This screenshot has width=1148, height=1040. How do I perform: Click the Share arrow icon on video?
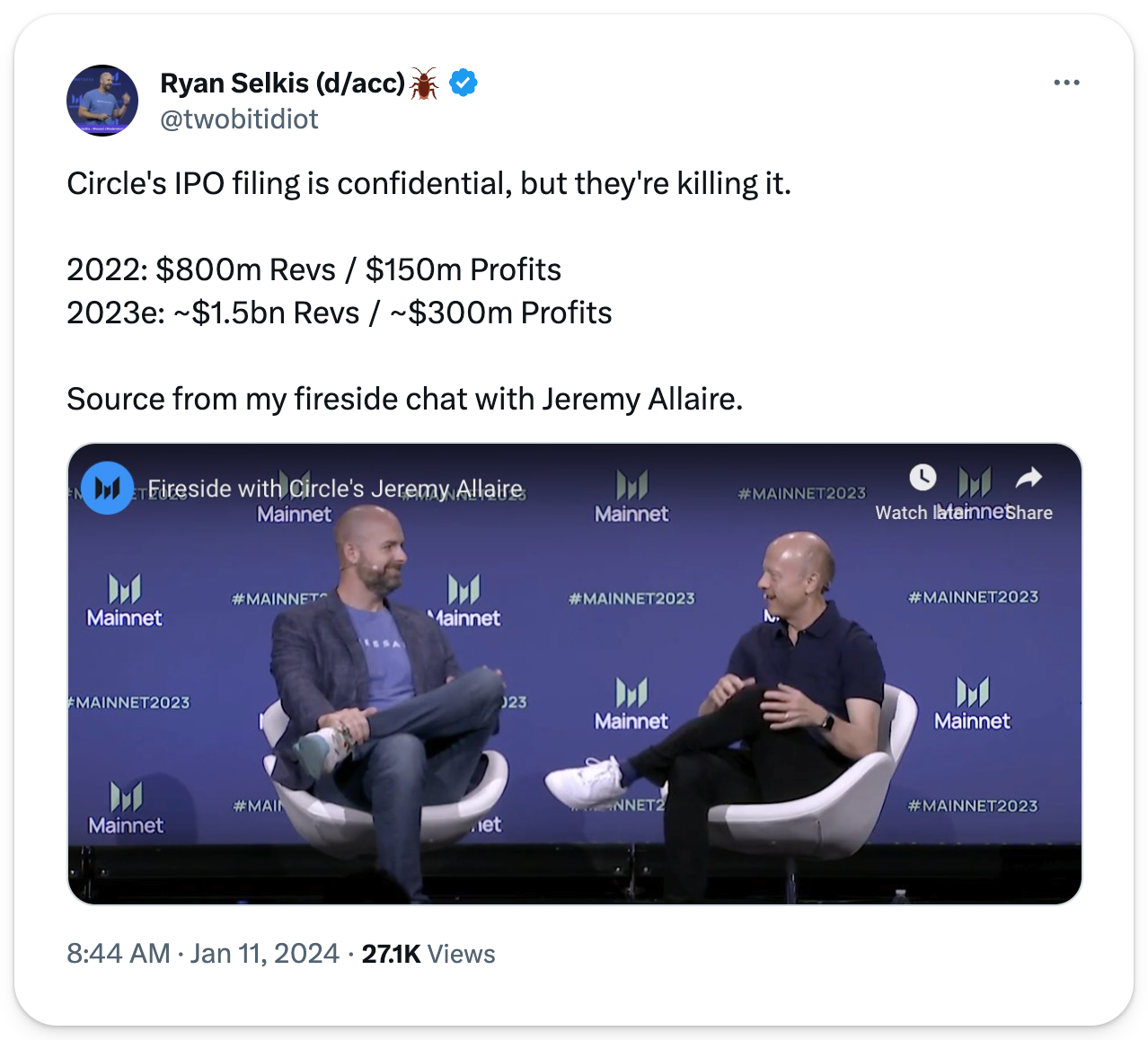coord(1029,478)
